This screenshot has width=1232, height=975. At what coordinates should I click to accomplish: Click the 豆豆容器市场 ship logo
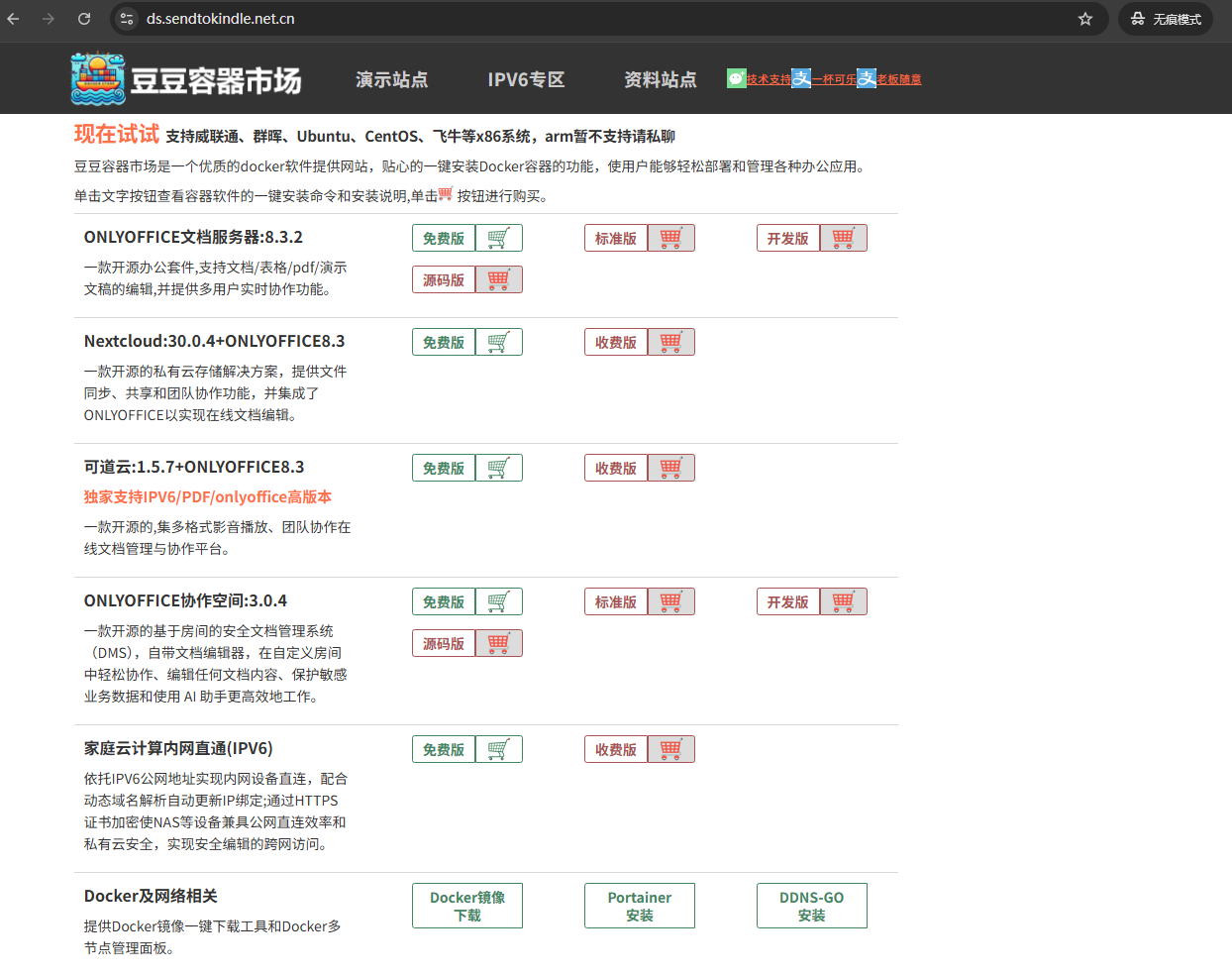coord(98,79)
